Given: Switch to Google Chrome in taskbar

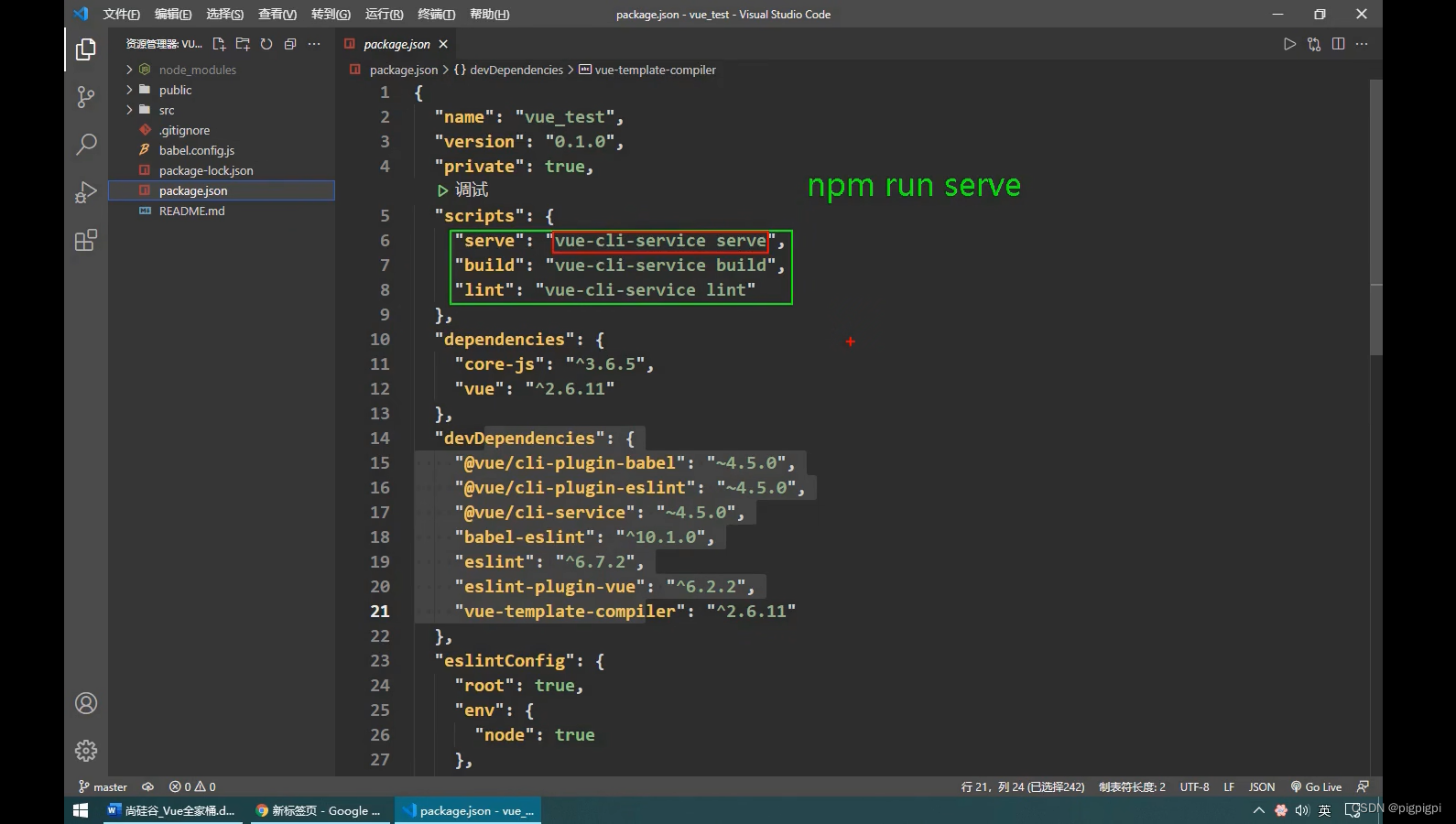Looking at the screenshot, I should [x=319, y=810].
